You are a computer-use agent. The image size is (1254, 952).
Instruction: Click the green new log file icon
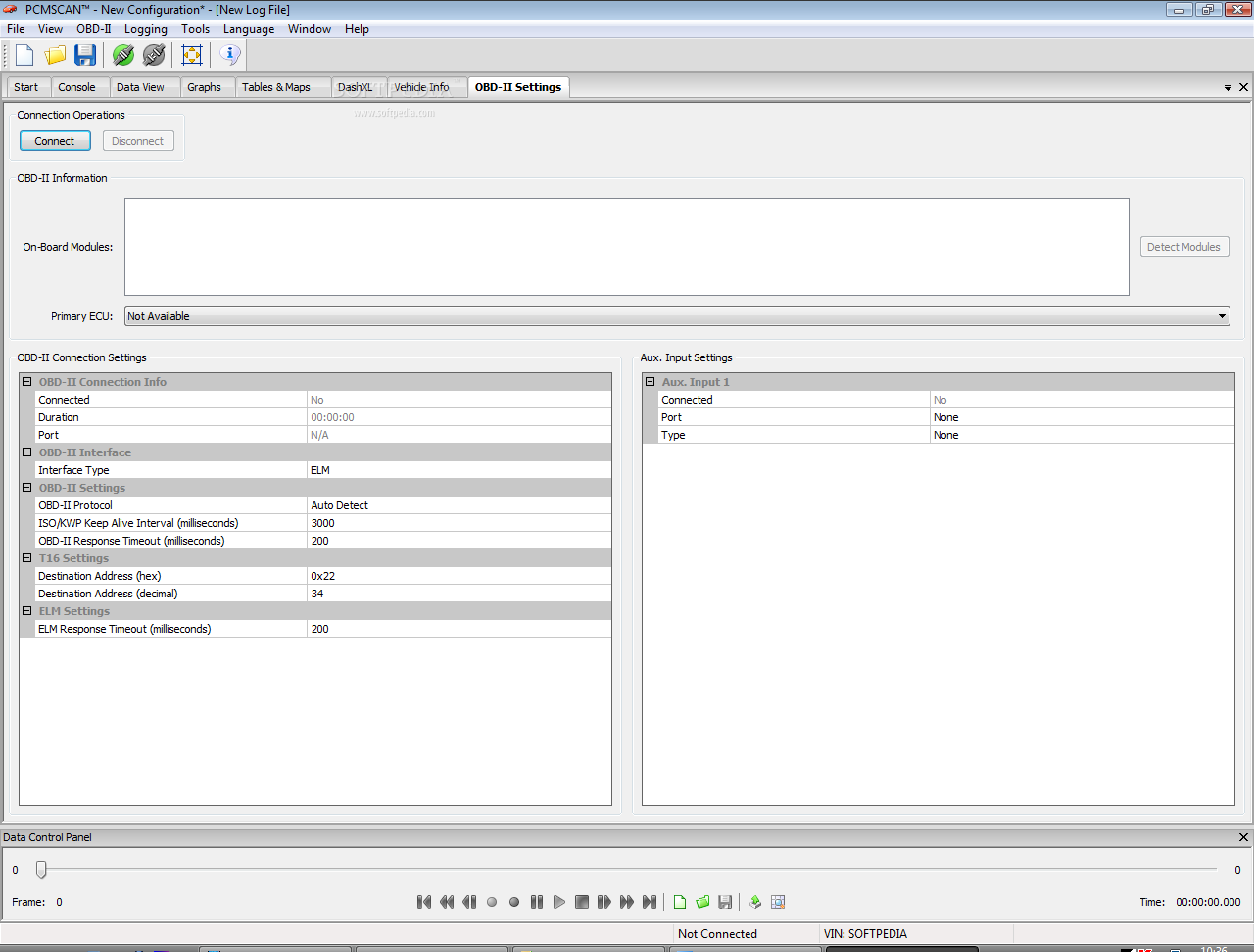click(680, 902)
